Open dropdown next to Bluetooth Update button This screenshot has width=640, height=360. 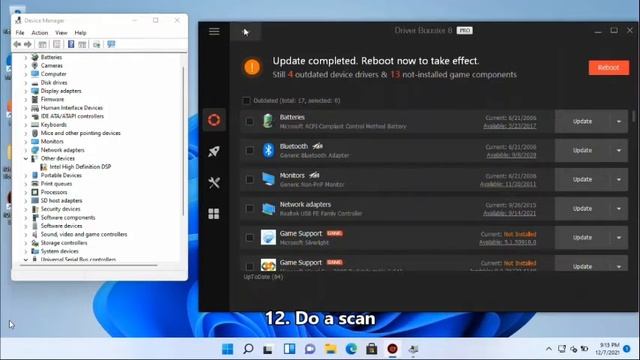pyautogui.click(x=619, y=151)
